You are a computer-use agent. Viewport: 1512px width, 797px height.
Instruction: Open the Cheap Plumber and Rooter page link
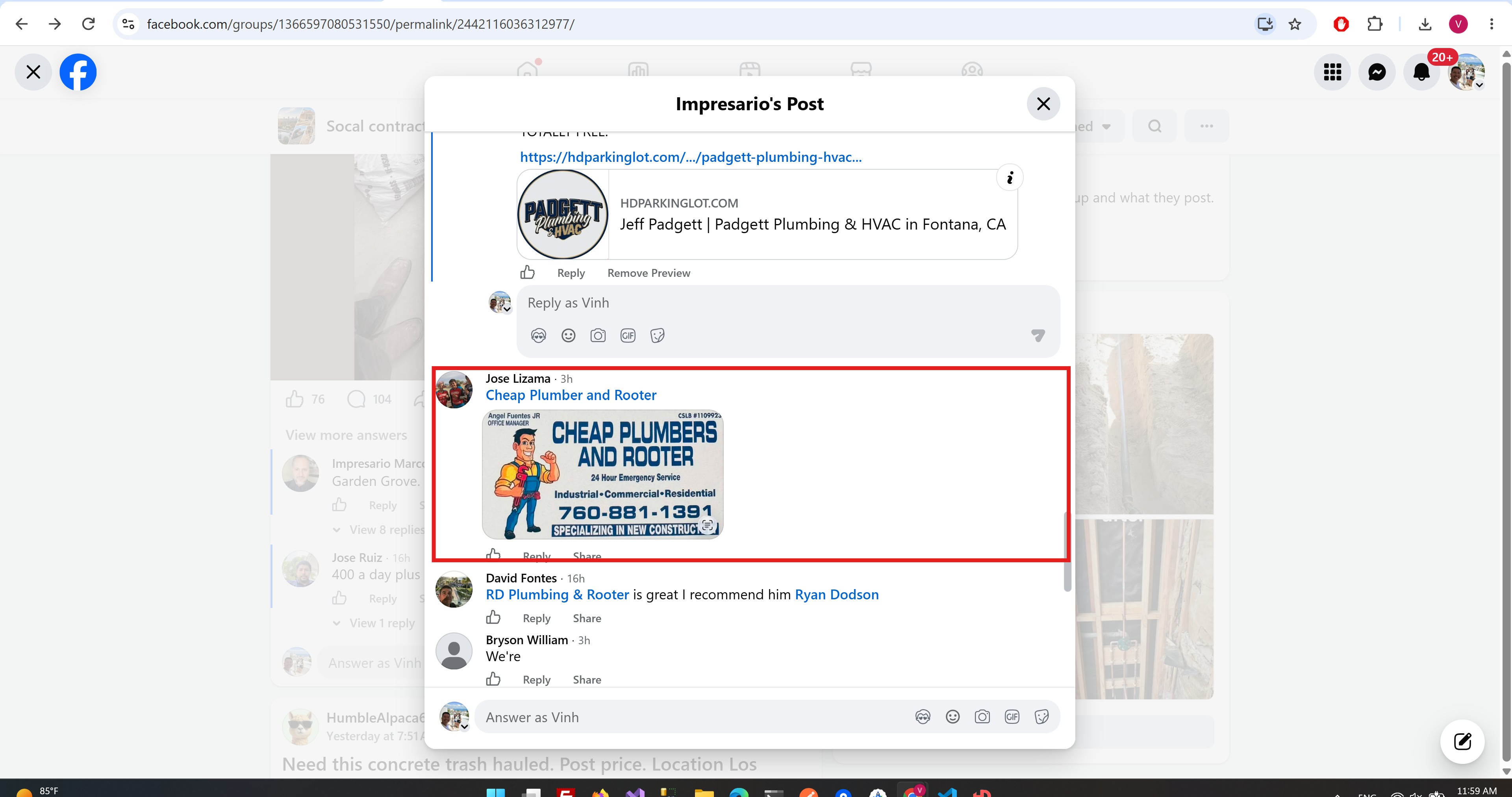pos(571,395)
